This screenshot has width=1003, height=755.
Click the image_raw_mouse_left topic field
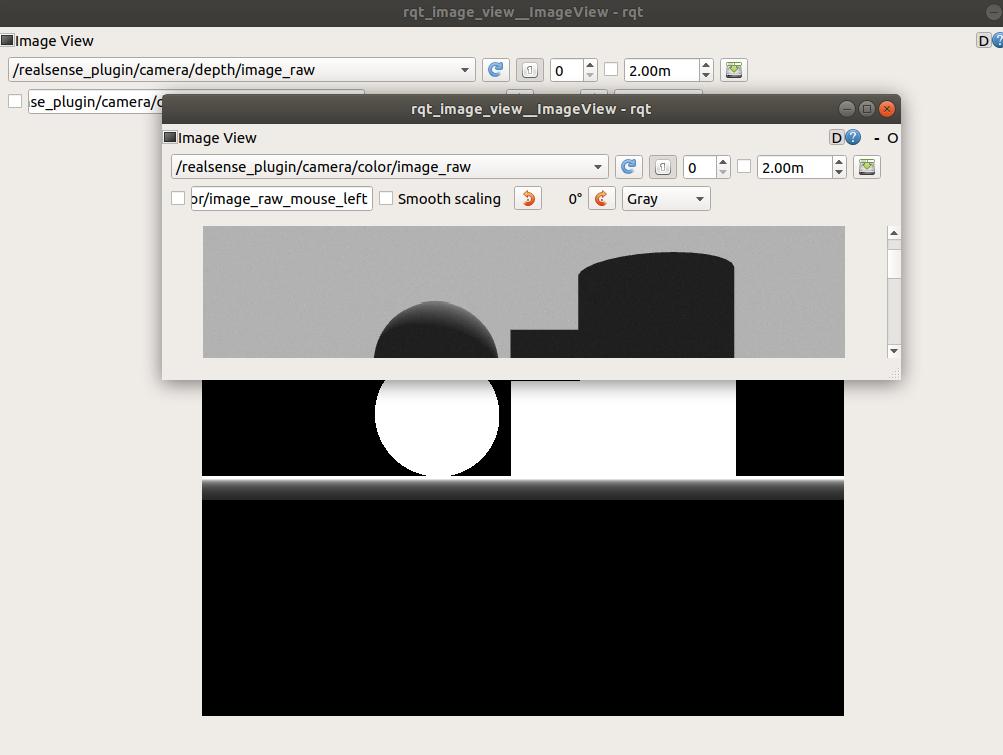[281, 198]
